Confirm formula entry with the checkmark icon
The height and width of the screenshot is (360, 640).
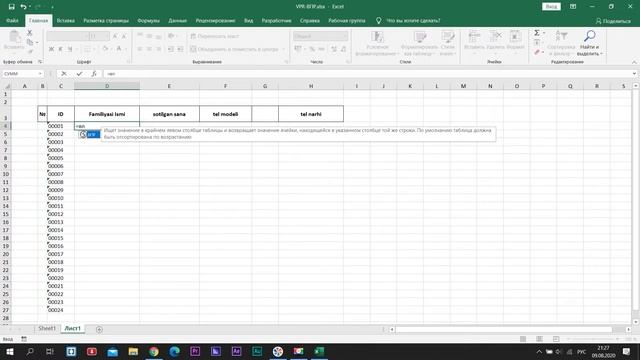click(79, 73)
